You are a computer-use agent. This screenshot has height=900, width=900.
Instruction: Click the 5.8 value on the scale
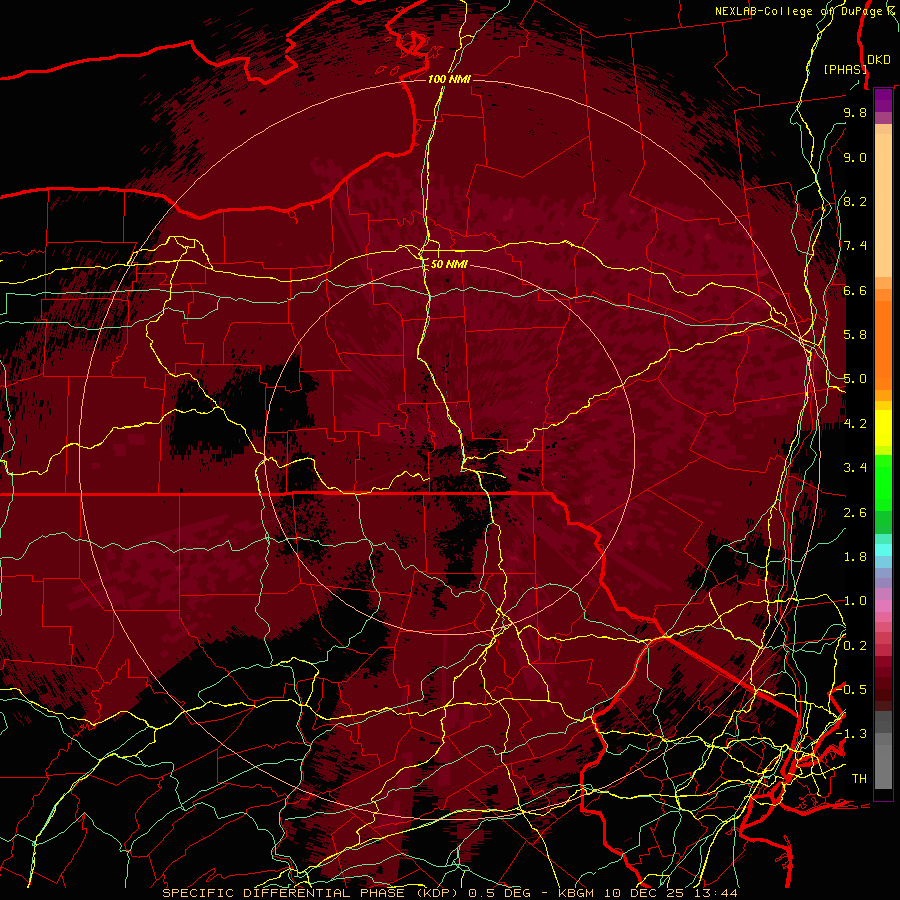click(855, 335)
